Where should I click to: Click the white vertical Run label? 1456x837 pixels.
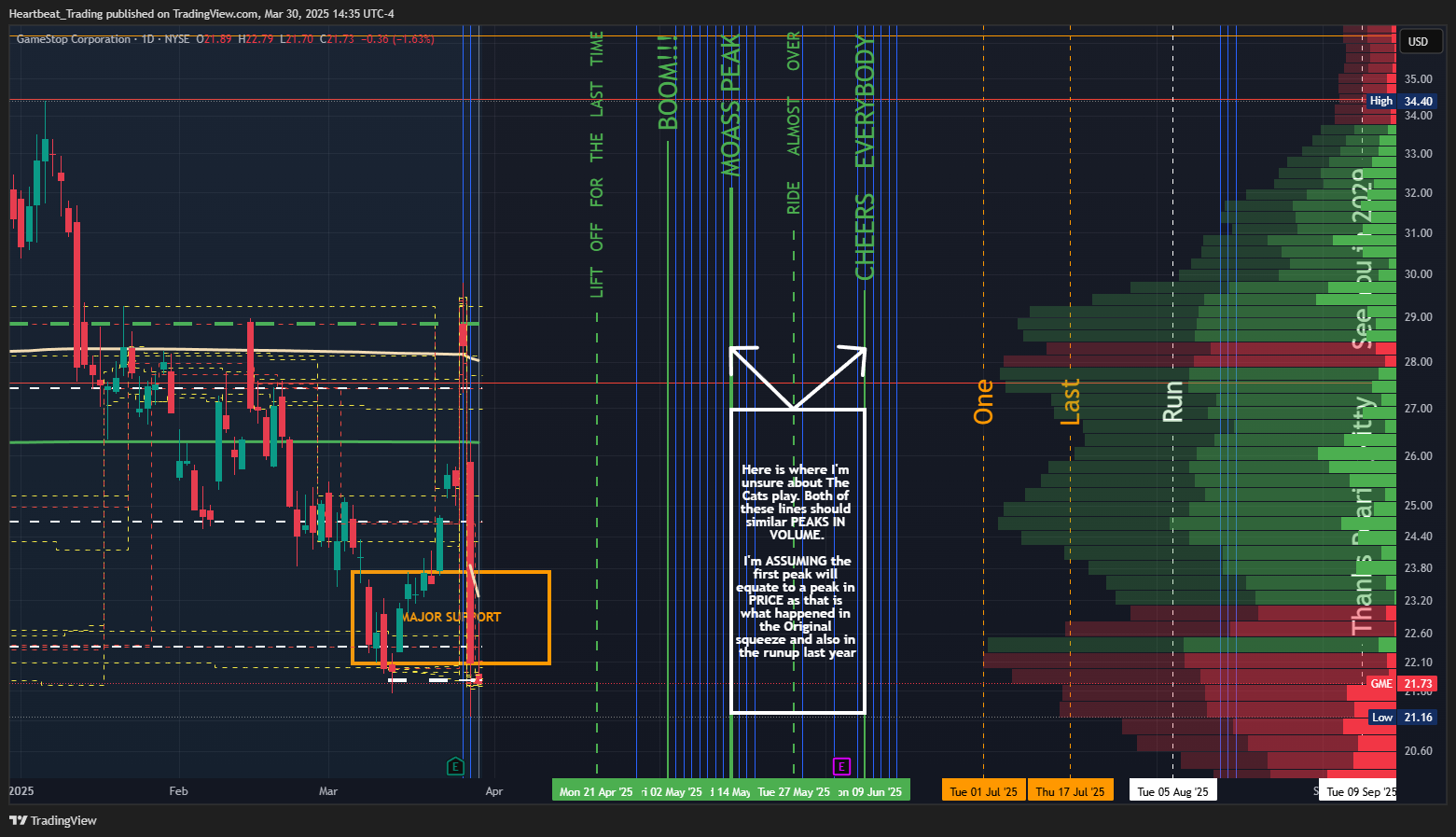coord(1172,401)
